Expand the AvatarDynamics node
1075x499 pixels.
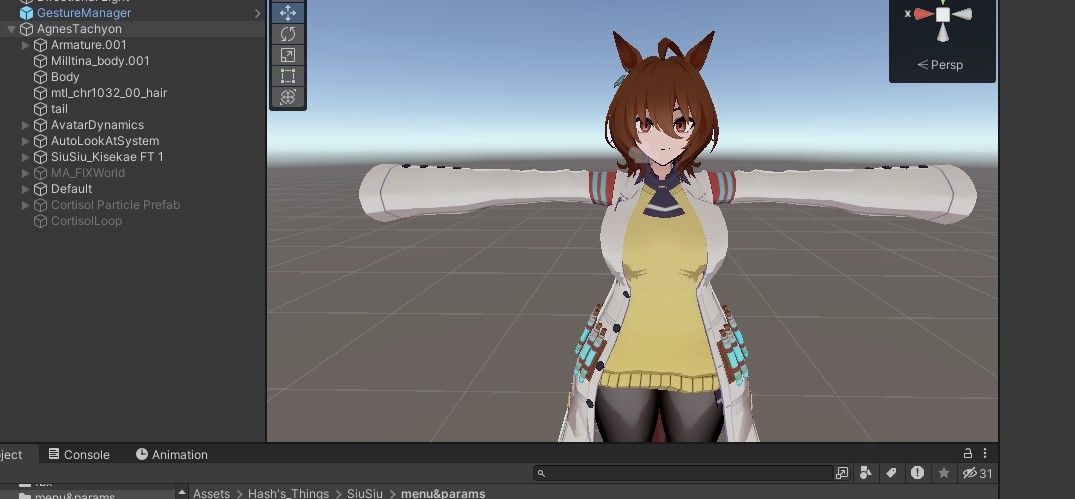tap(25, 125)
